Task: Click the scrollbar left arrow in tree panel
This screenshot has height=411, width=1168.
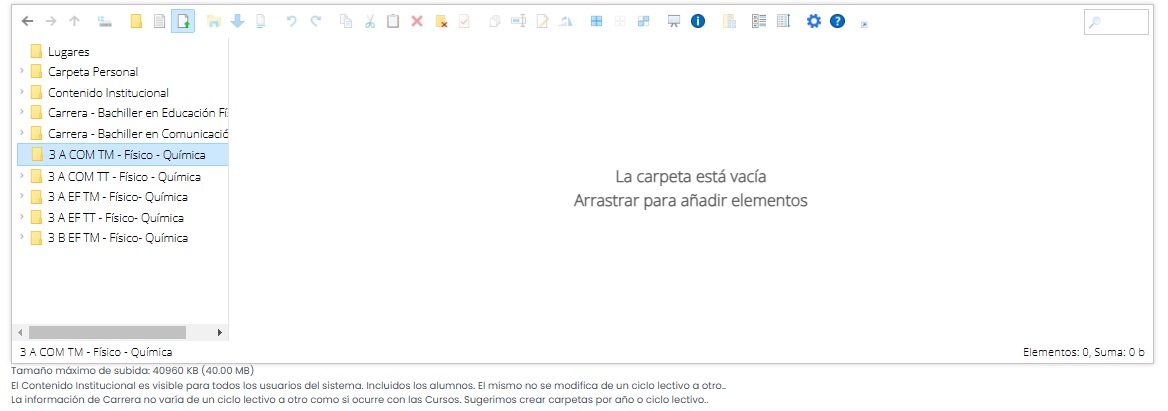Action: point(21,332)
